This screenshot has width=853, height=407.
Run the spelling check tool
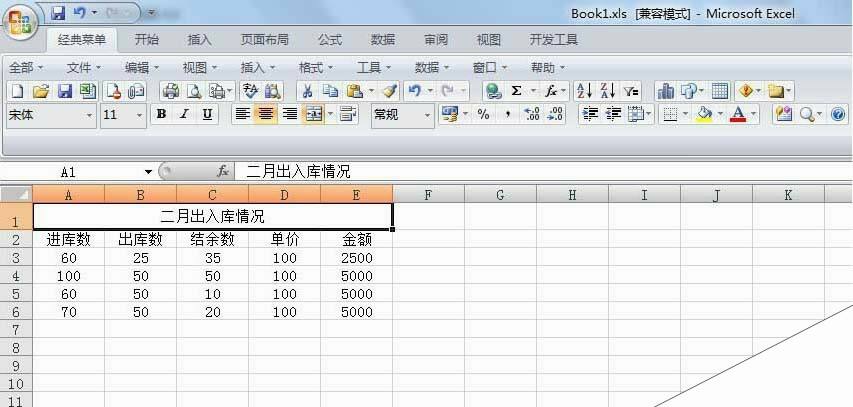coord(250,91)
